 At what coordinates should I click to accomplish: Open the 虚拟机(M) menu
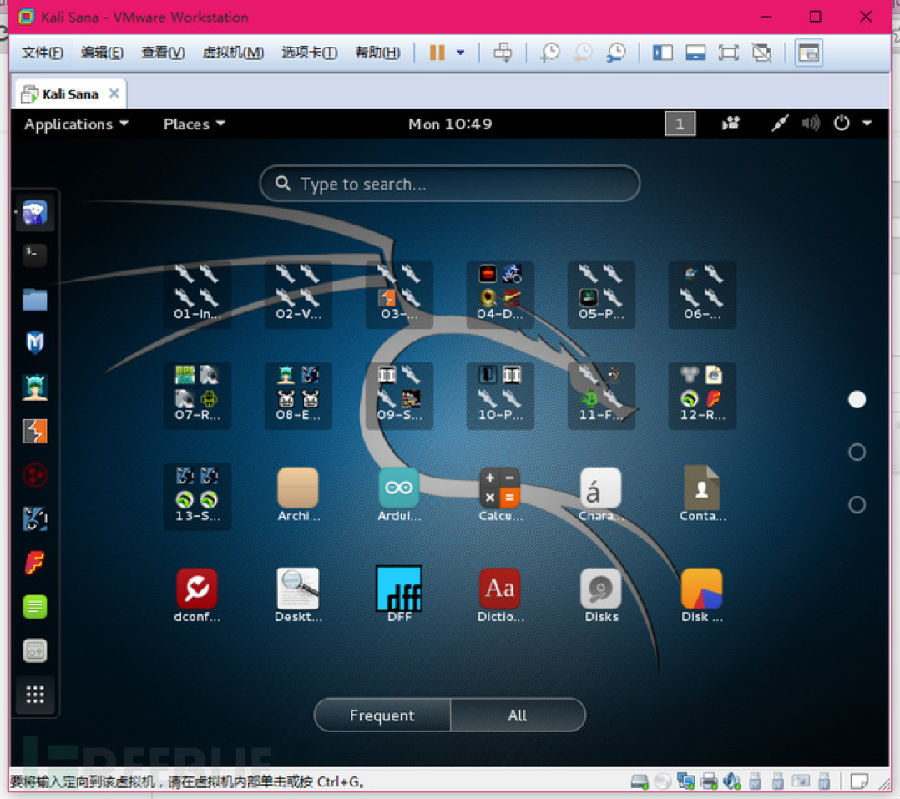point(233,53)
